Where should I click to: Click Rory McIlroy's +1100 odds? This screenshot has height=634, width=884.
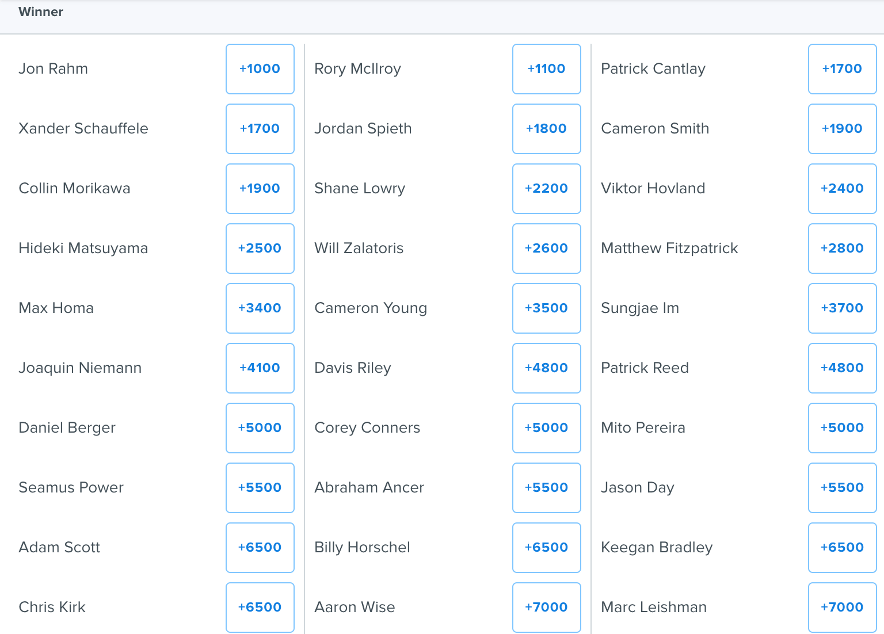(x=546, y=69)
